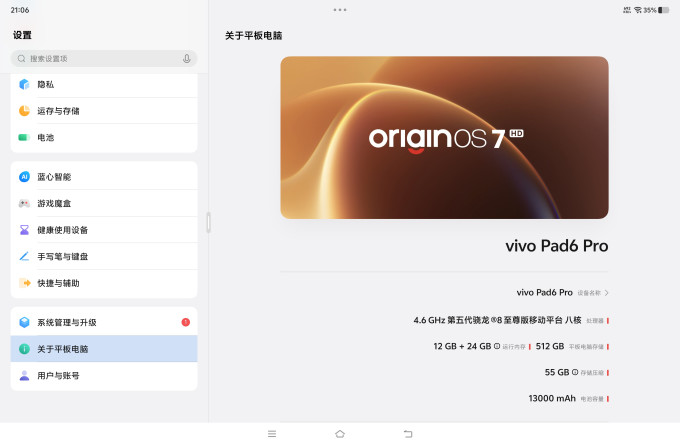
Task: Go to home via navigation bar
Action: (x=340, y=434)
